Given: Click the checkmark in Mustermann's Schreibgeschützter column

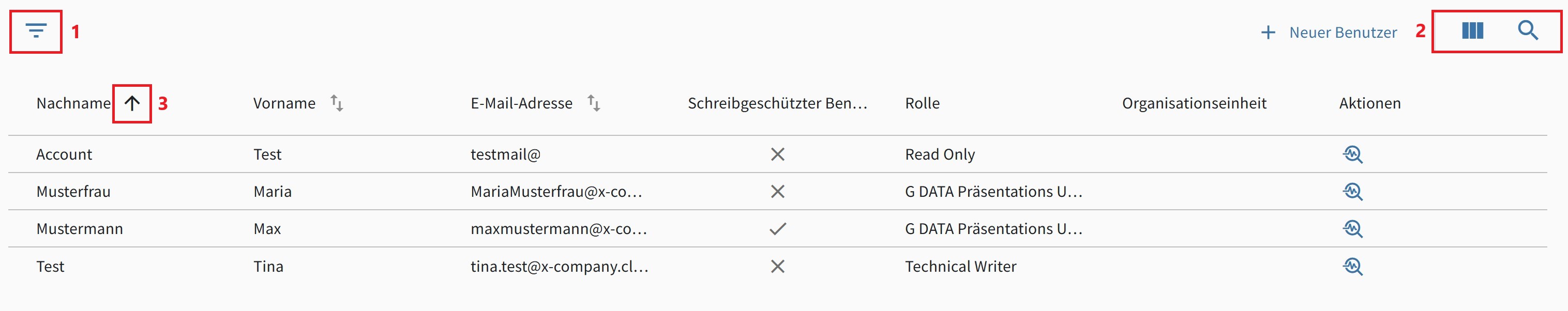Looking at the screenshot, I should (x=778, y=229).
